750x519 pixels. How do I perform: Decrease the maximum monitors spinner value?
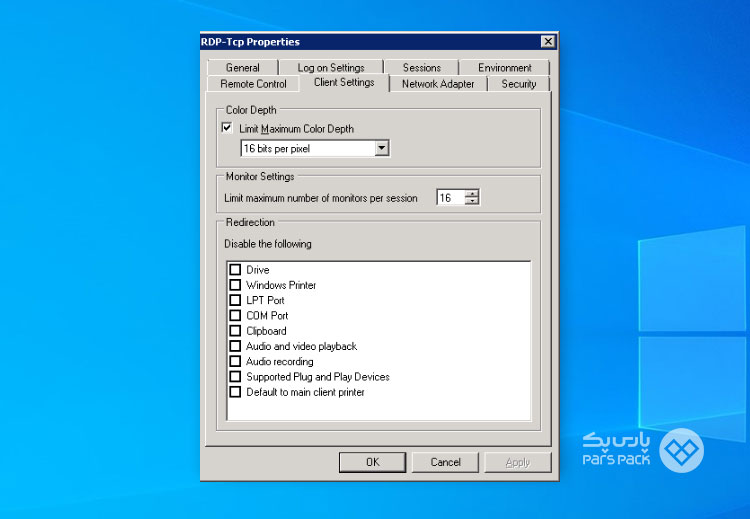472,201
